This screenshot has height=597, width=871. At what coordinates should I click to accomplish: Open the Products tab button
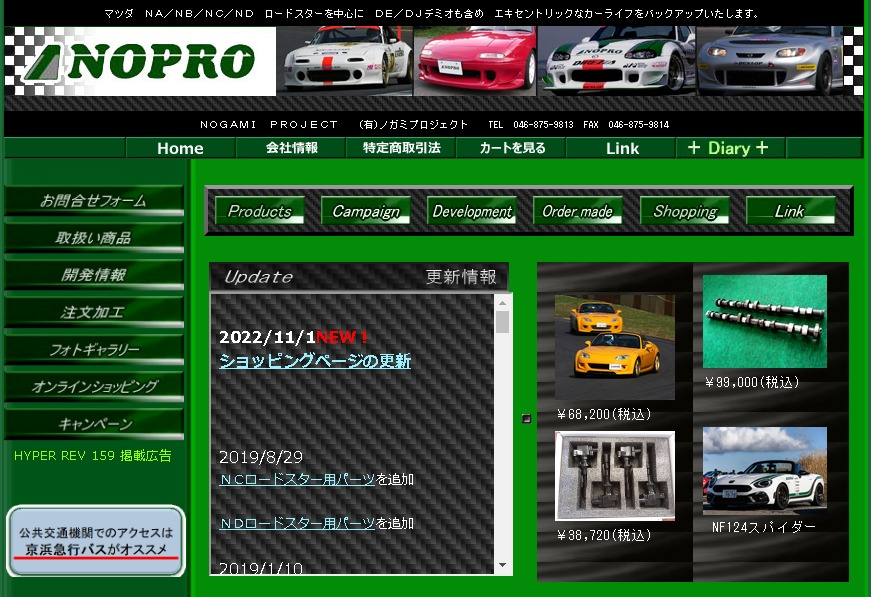pos(259,211)
